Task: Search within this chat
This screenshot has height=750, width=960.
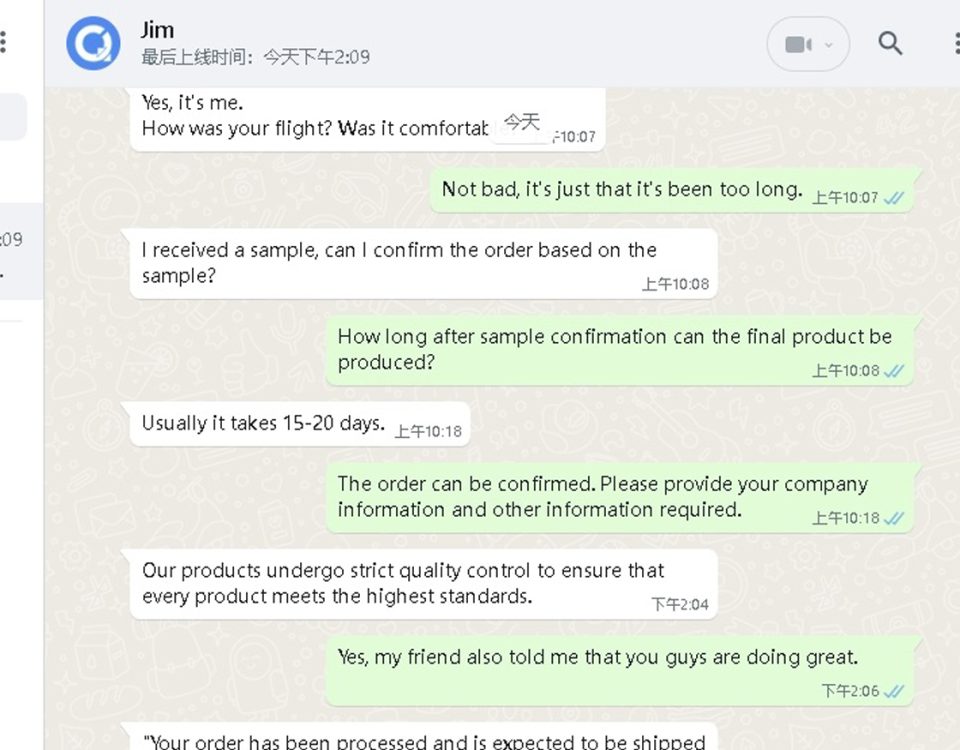Action: [x=890, y=43]
